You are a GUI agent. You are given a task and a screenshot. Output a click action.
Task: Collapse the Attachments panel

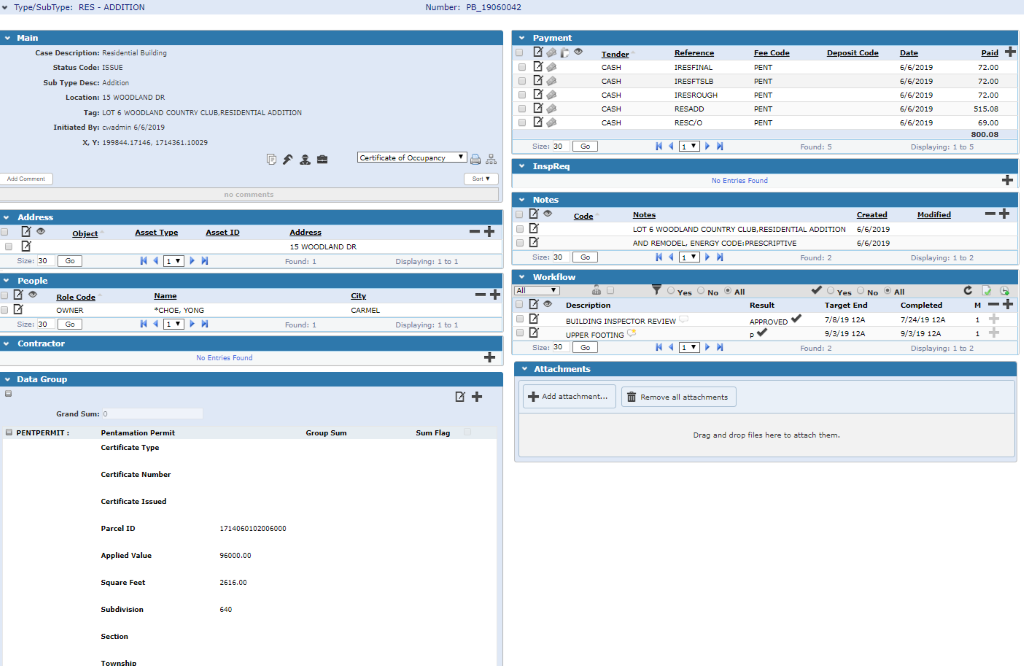524,369
